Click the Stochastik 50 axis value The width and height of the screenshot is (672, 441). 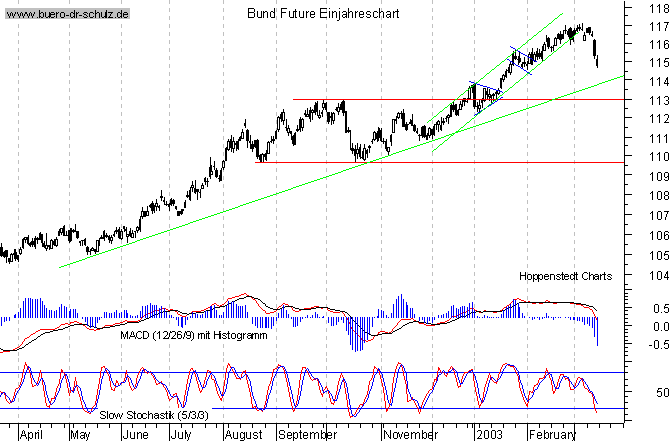tap(663, 393)
